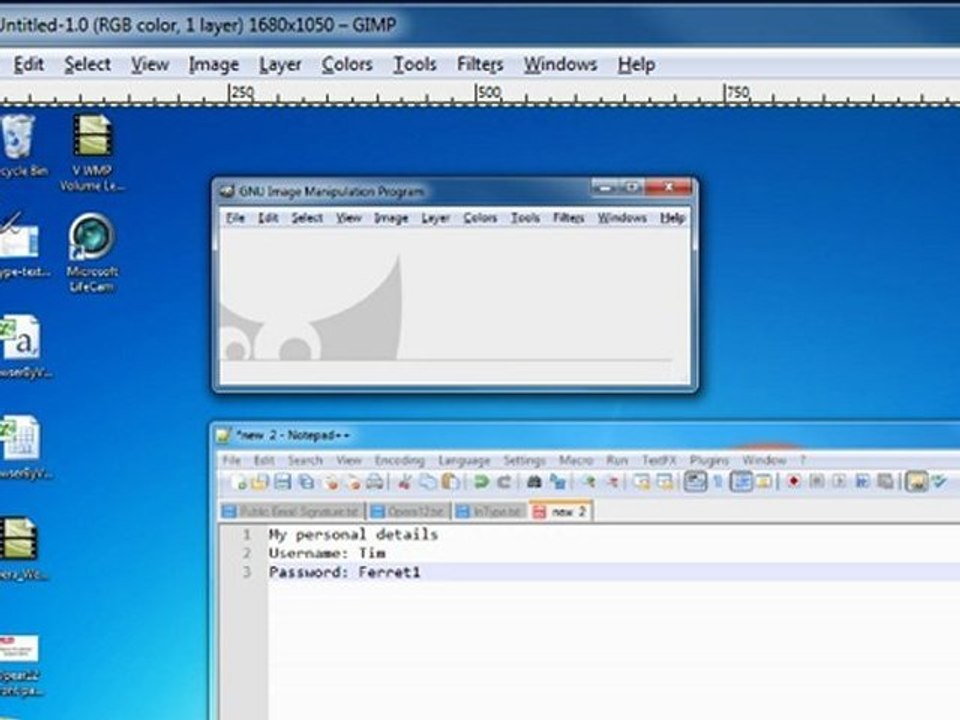Screen dimensions: 960x720
Task: Open the Layer menu in GIMP main menu bar
Action: click(x=280, y=64)
